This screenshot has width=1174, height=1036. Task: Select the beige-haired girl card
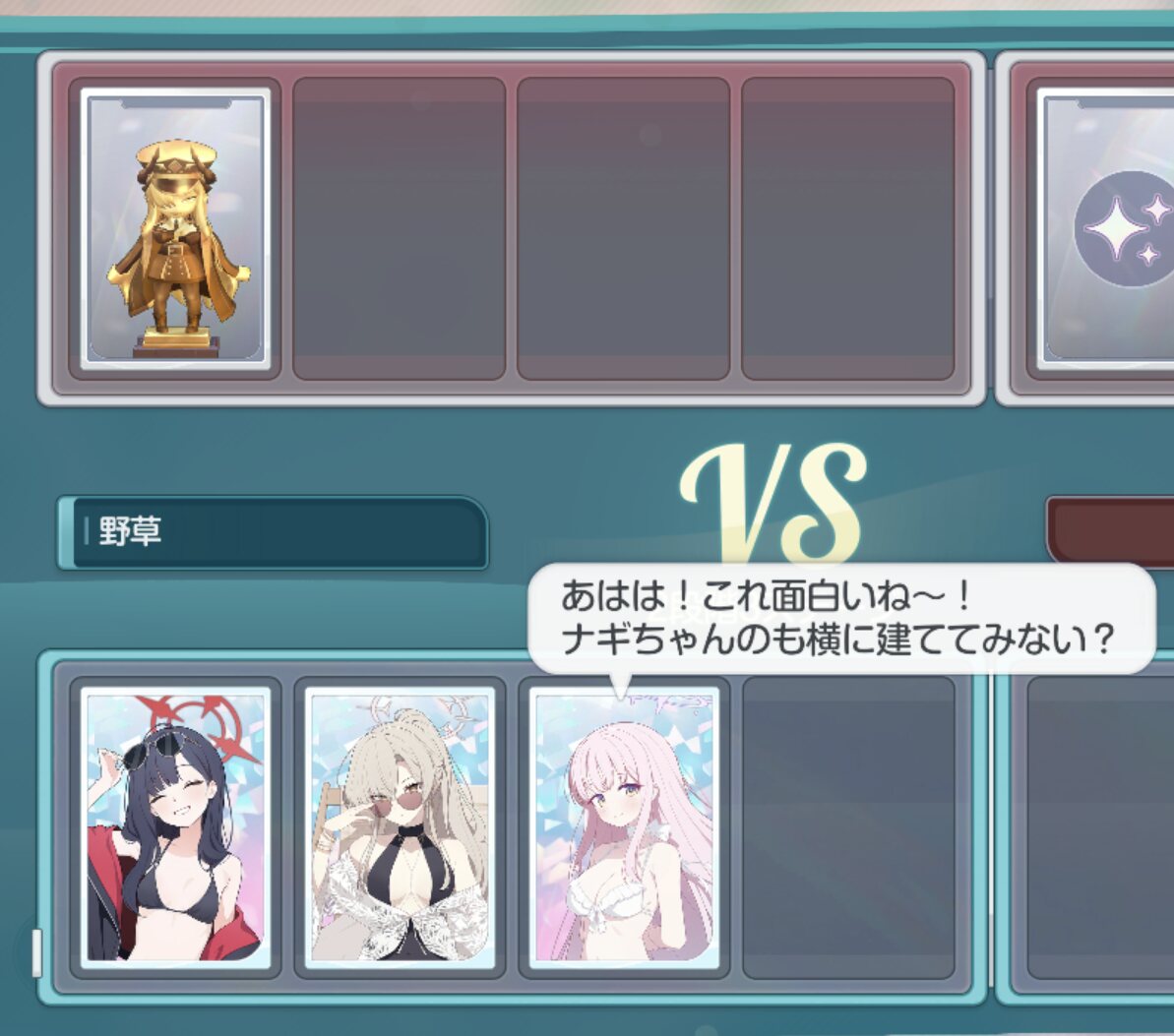(400, 827)
